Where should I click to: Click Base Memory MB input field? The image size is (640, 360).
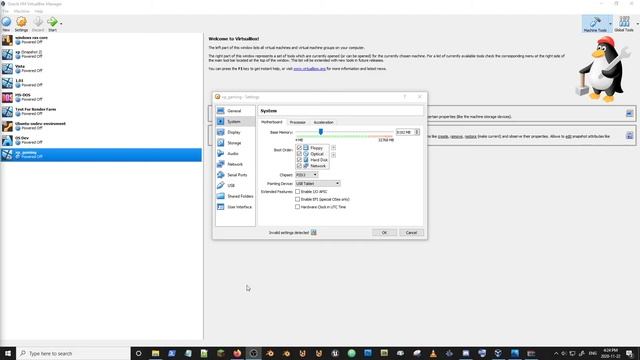point(404,132)
